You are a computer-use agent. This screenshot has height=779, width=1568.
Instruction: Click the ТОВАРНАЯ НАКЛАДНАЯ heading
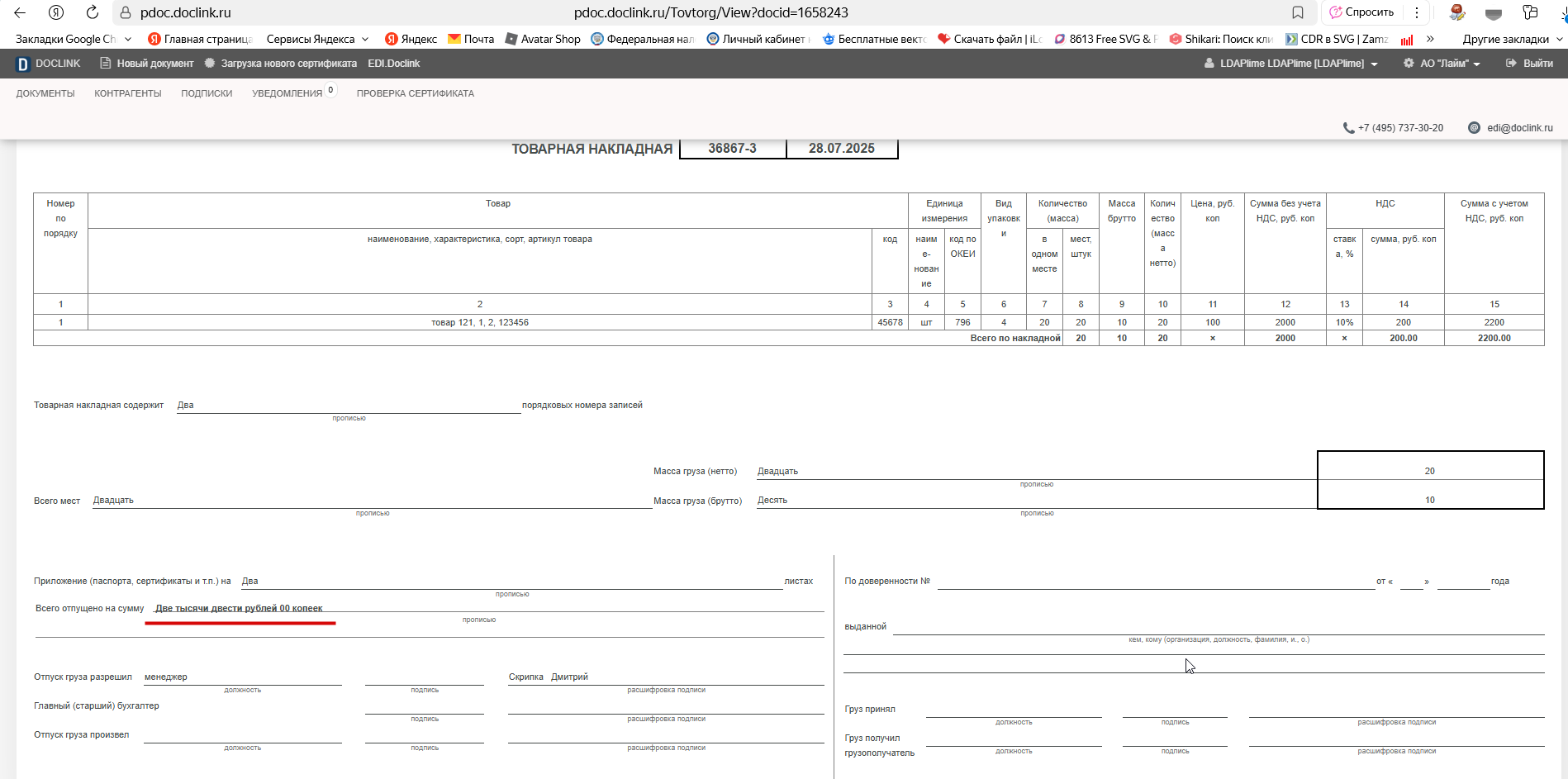592,149
